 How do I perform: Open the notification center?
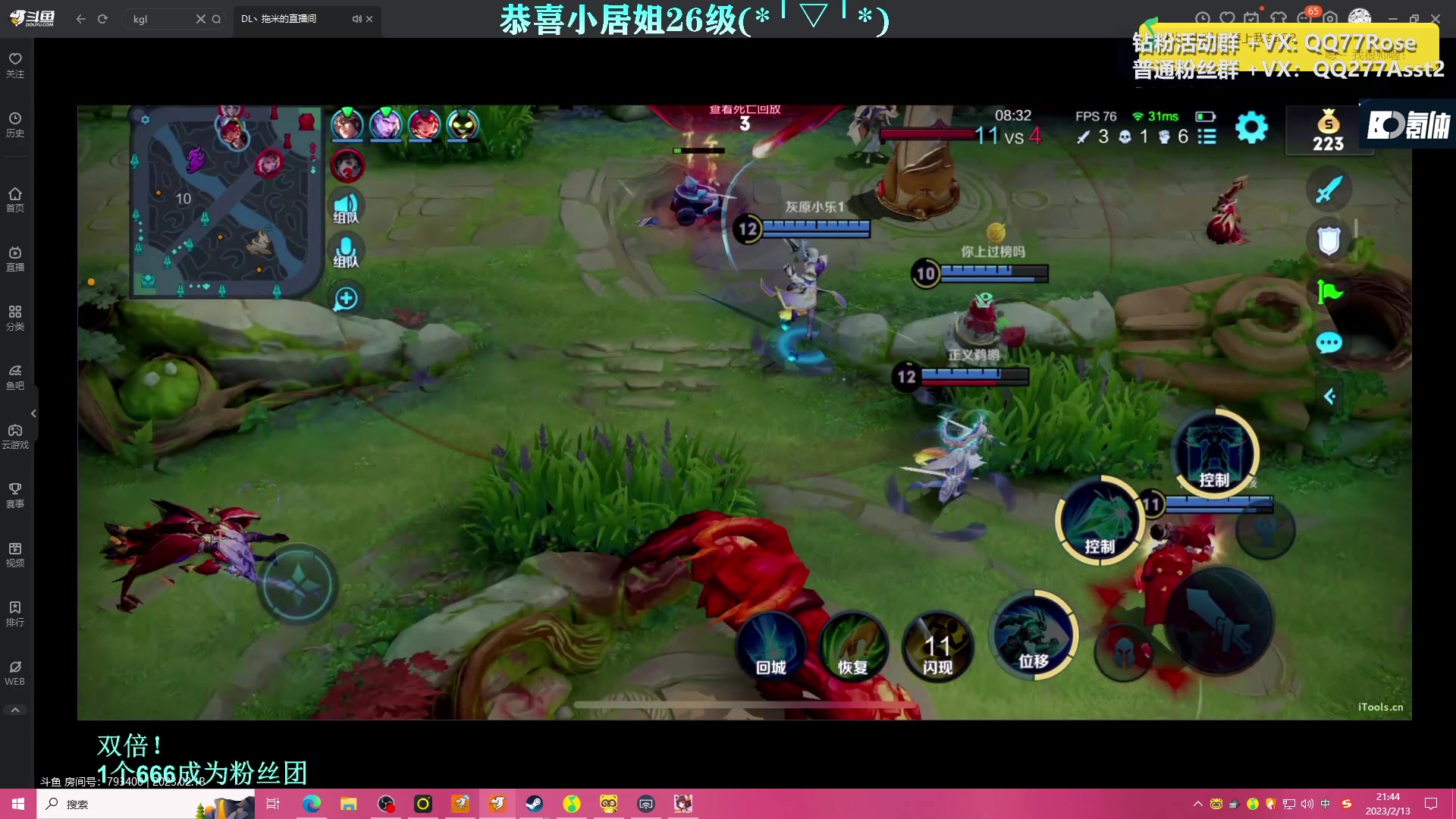pyautogui.click(x=1431, y=804)
